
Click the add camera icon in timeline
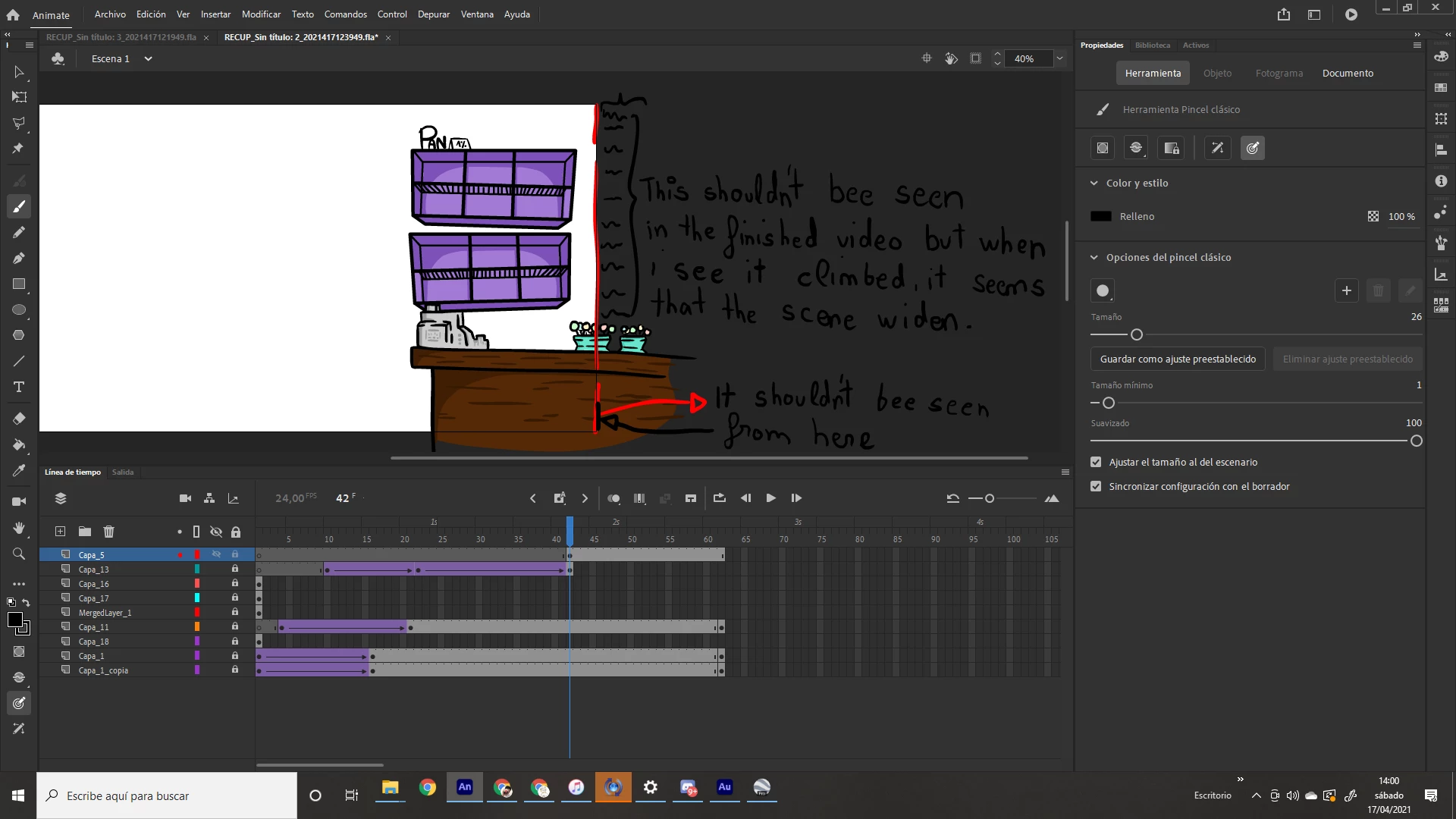click(185, 498)
